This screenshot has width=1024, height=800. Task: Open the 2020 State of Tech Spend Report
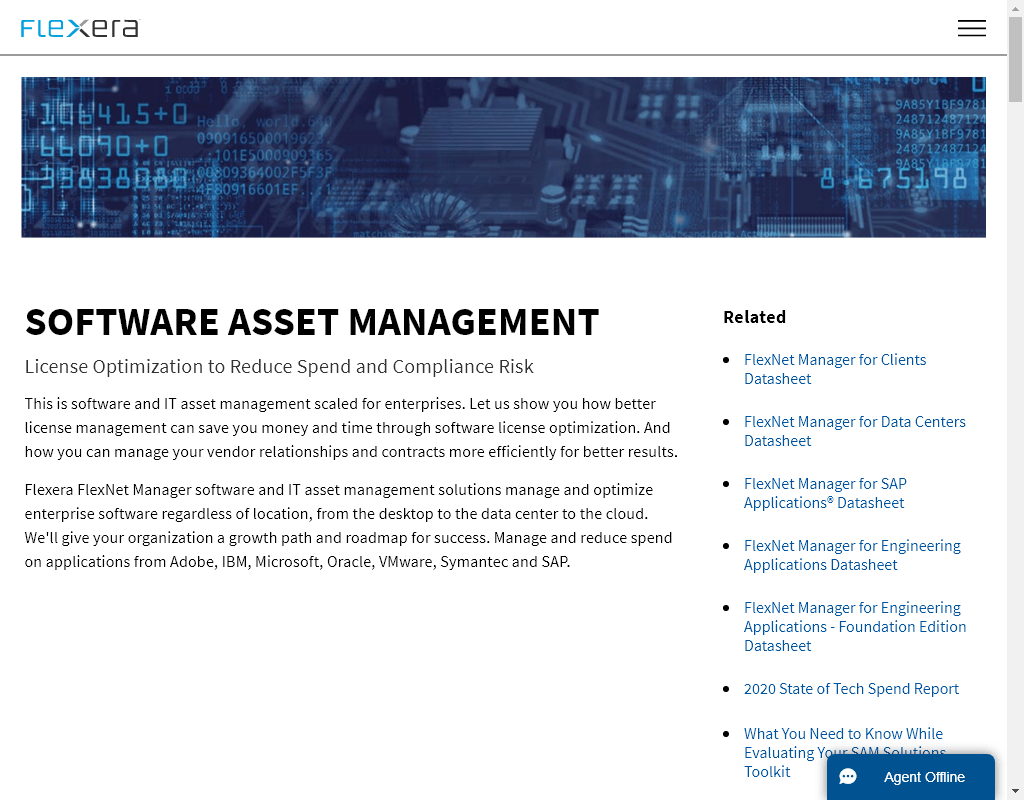pos(851,689)
